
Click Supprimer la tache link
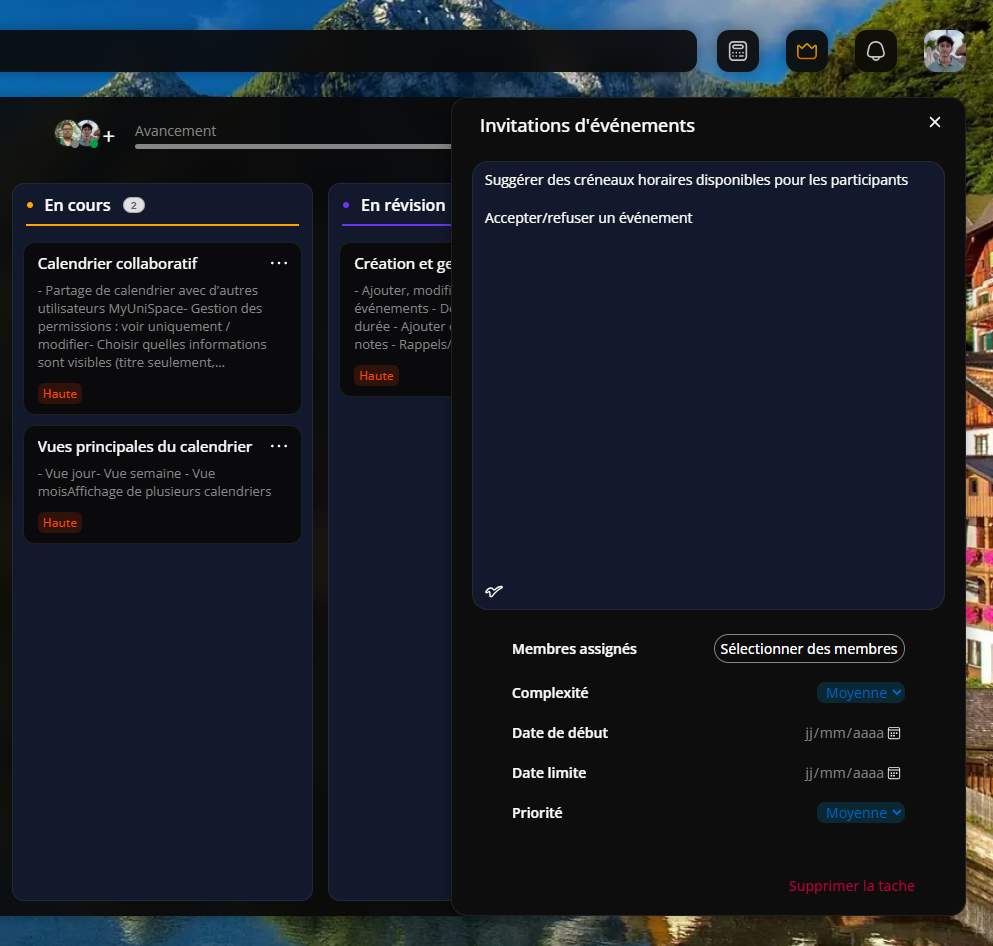point(851,886)
